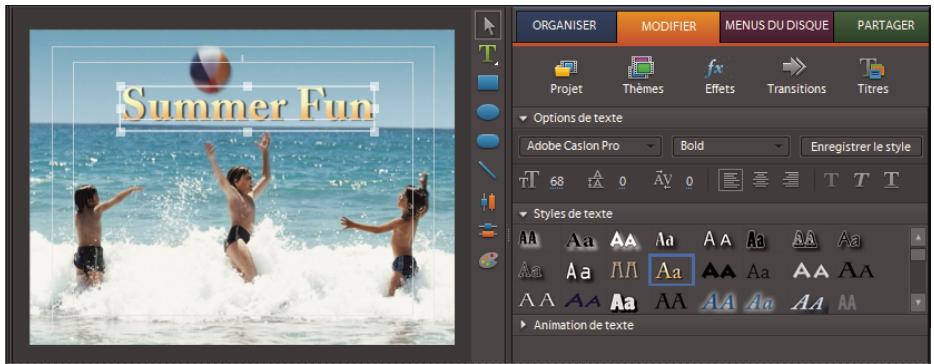
Task: Align text to the right
Action: (790, 180)
